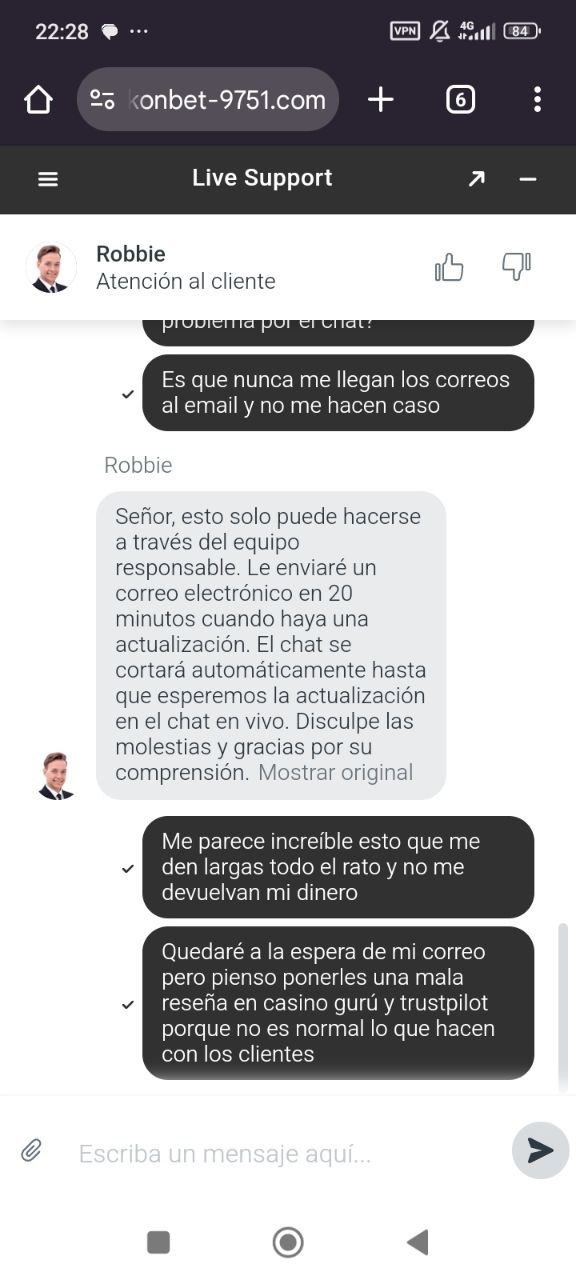Open the browser three-dot menu
Viewport: 576px width, 1280px height.
click(x=537, y=99)
